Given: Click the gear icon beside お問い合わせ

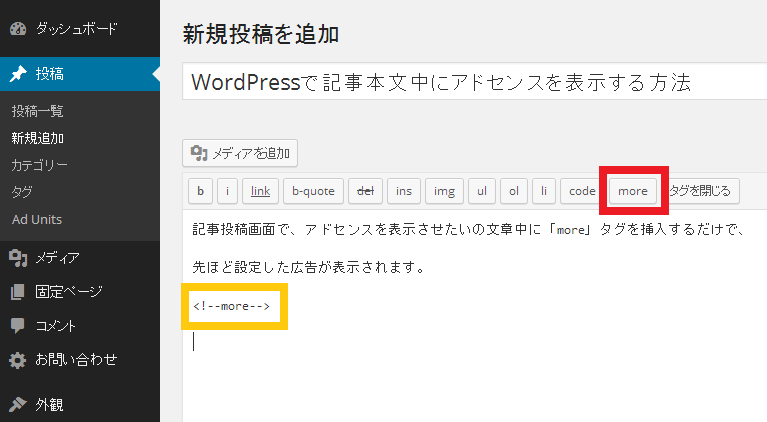Looking at the screenshot, I should click(18, 360).
